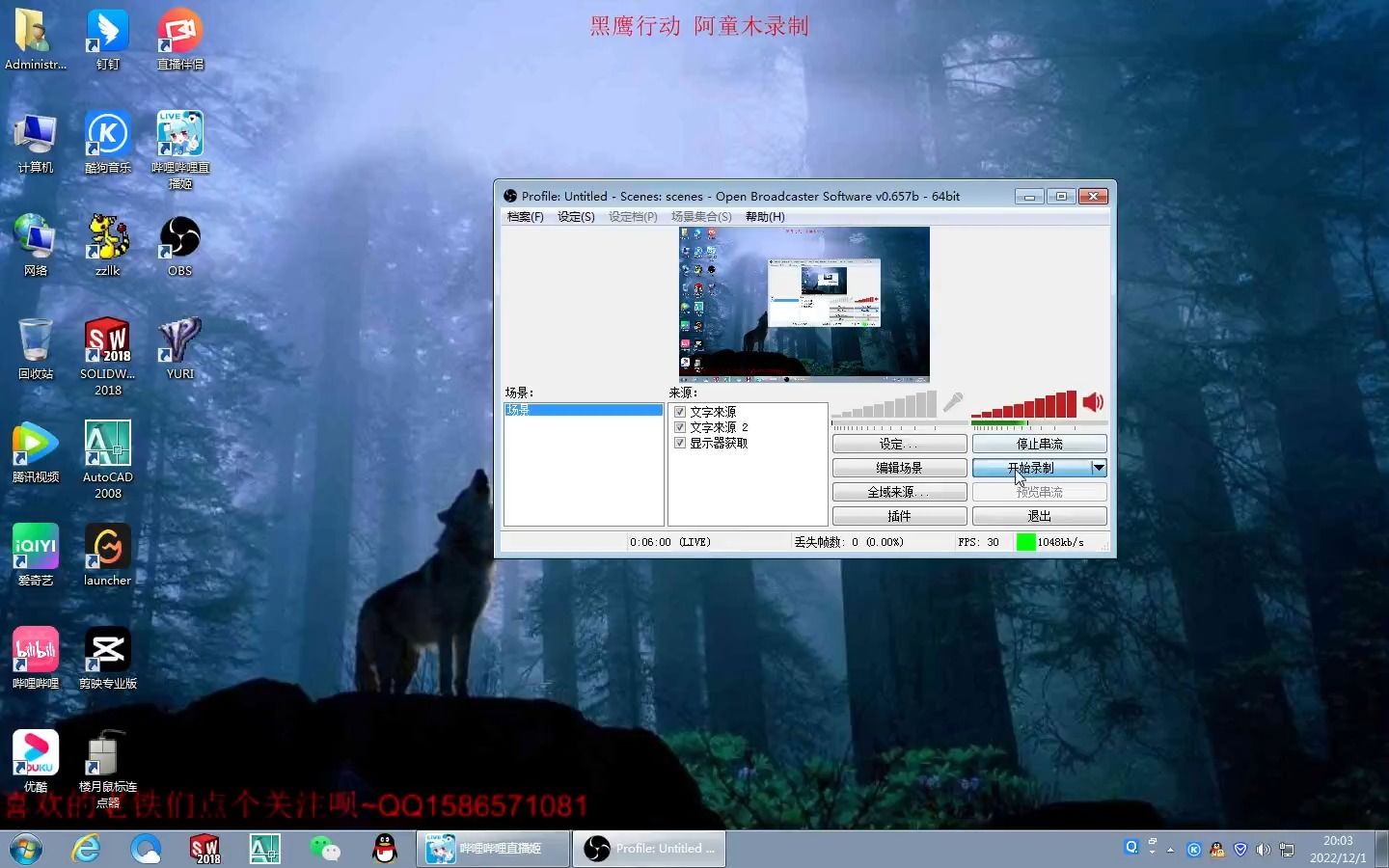This screenshot has width=1389, height=868.
Task: Open the 设定档(P) menu
Action: click(x=633, y=217)
